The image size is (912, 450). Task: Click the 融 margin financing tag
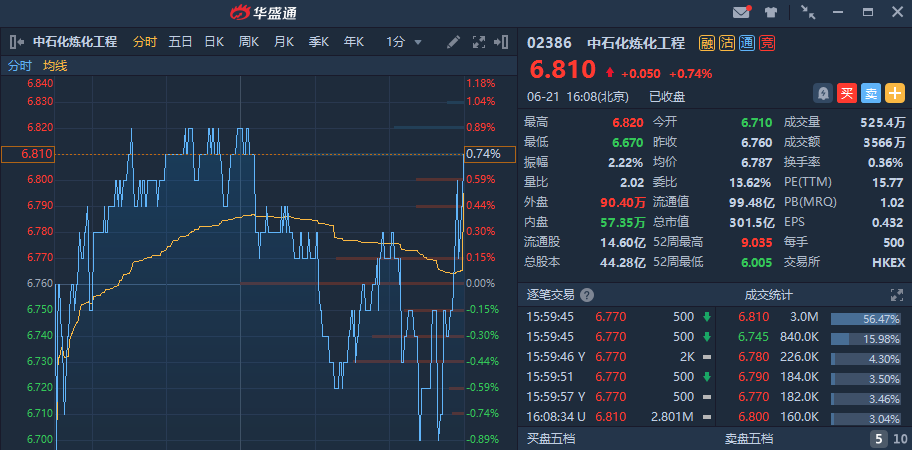point(707,43)
